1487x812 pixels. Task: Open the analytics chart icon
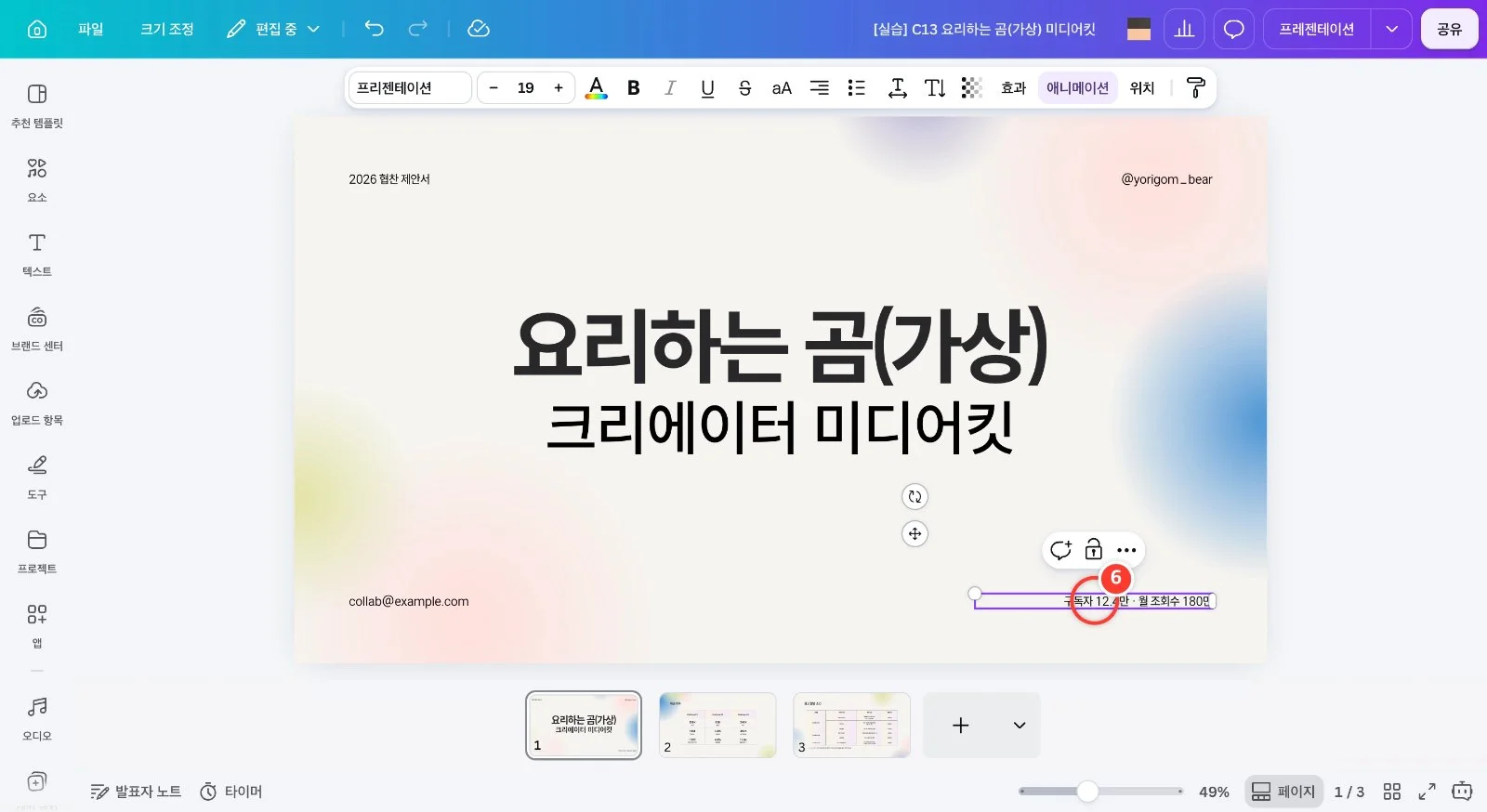1184,29
